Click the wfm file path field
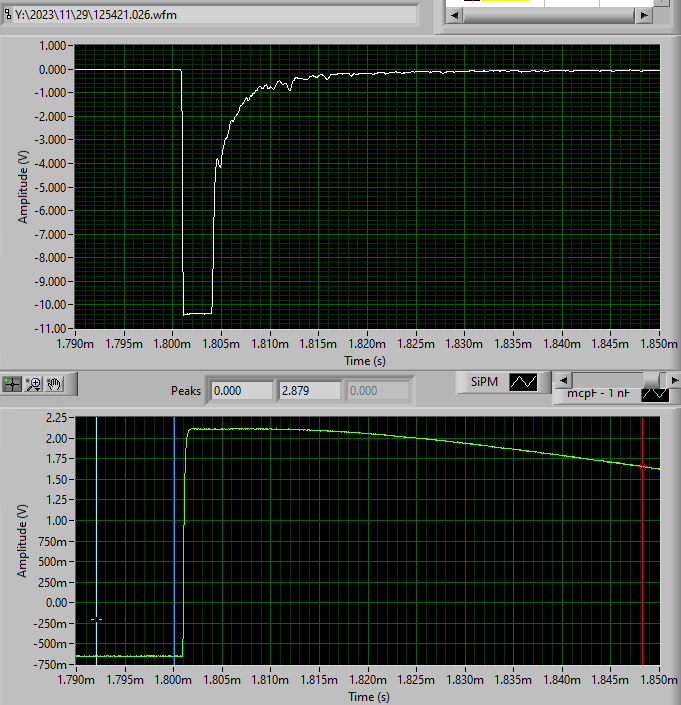 pyautogui.click(x=209, y=15)
